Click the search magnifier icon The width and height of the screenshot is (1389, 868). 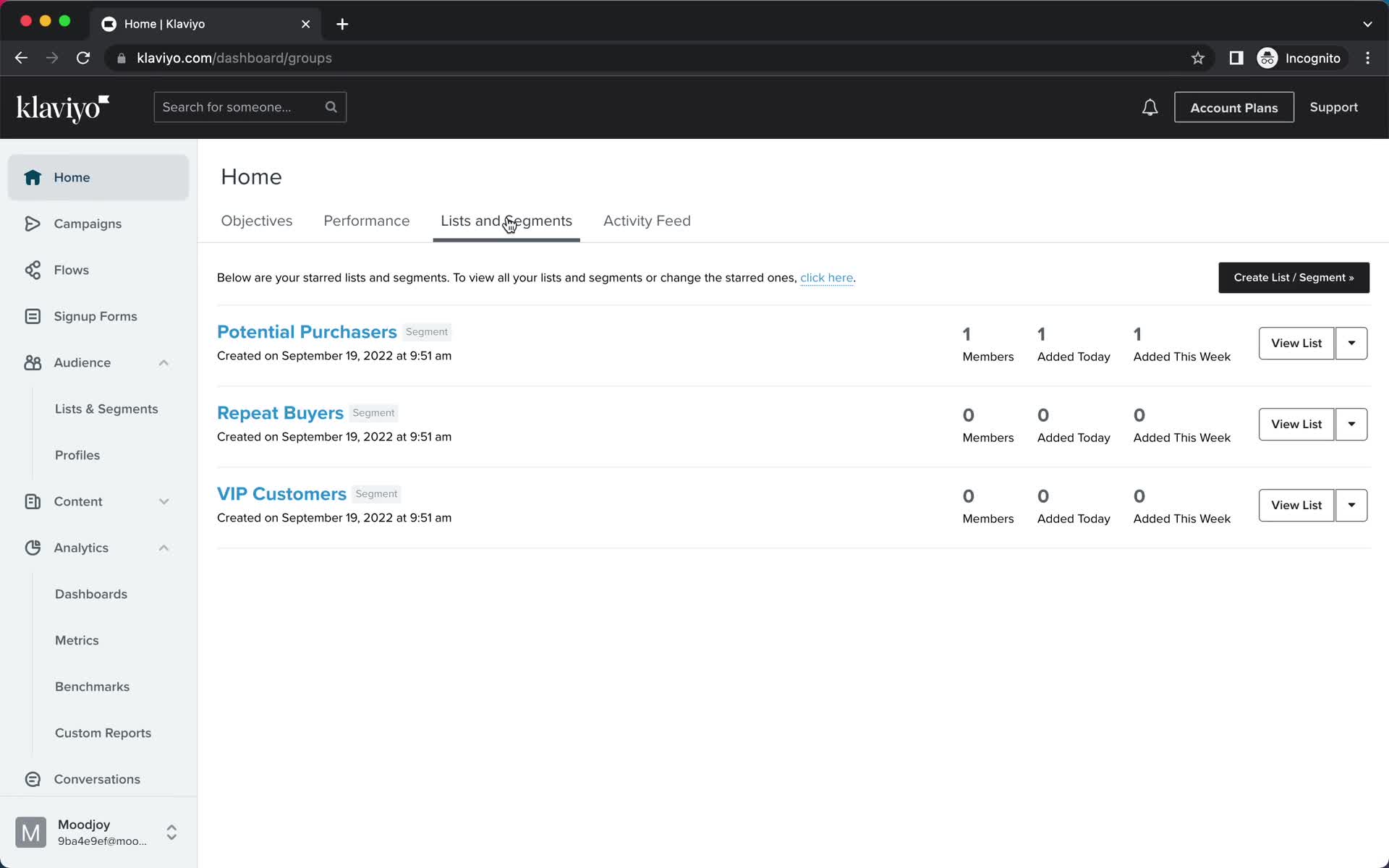331,107
